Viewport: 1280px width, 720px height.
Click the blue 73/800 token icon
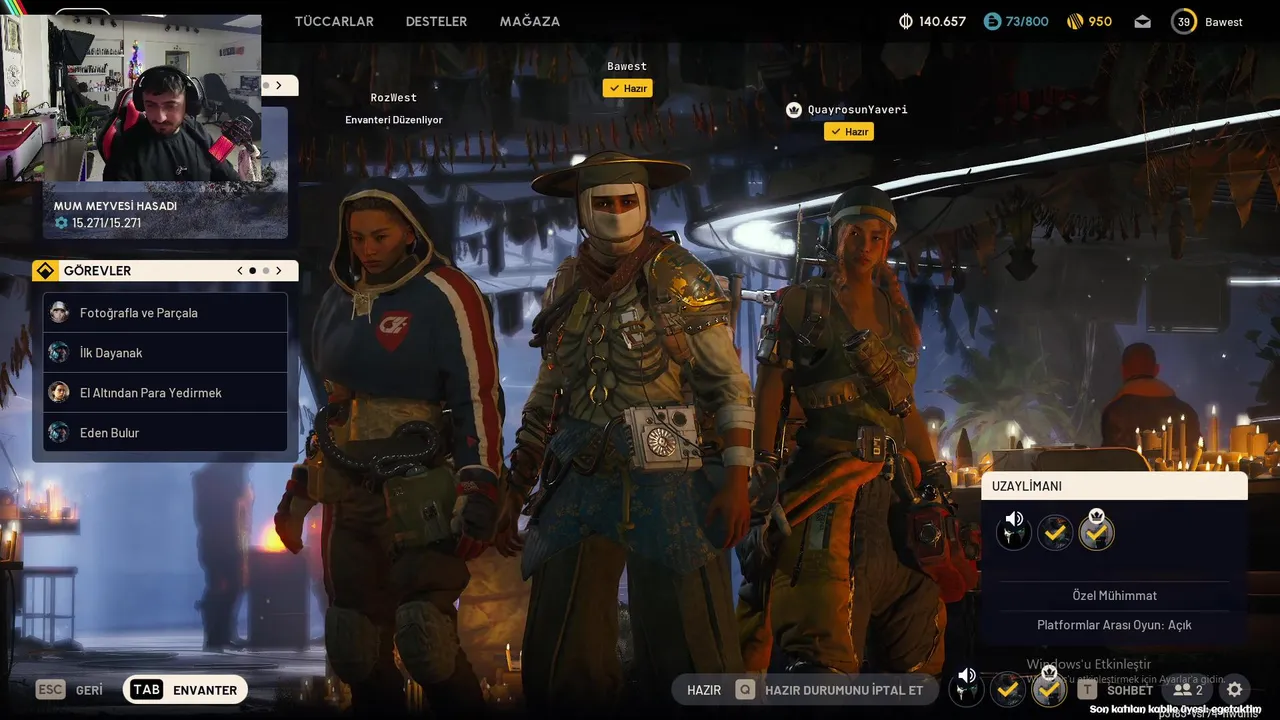point(992,21)
